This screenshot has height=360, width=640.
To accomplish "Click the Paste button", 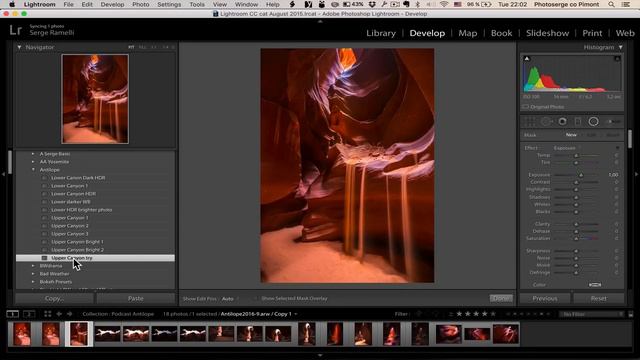I will (x=136, y=298).
